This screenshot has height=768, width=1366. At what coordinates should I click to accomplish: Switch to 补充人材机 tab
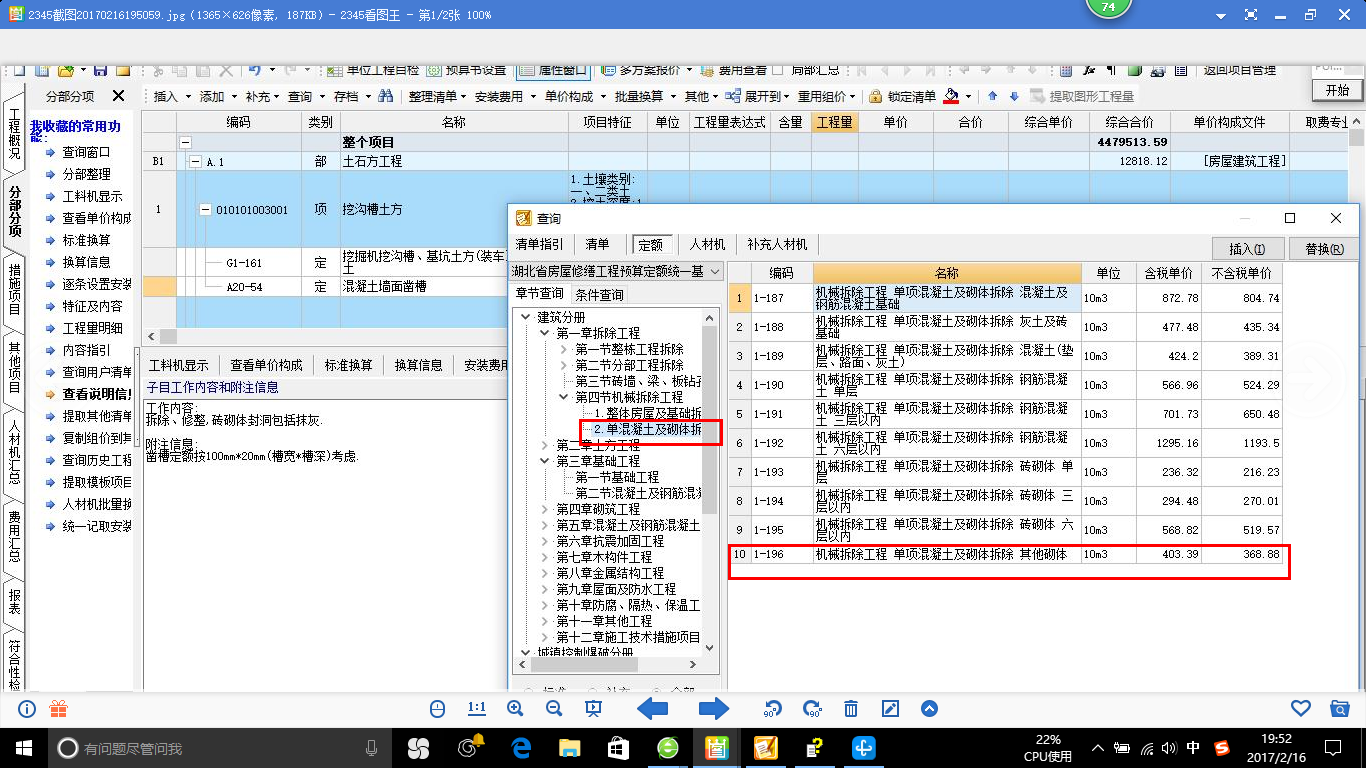[x=777, y=244]
